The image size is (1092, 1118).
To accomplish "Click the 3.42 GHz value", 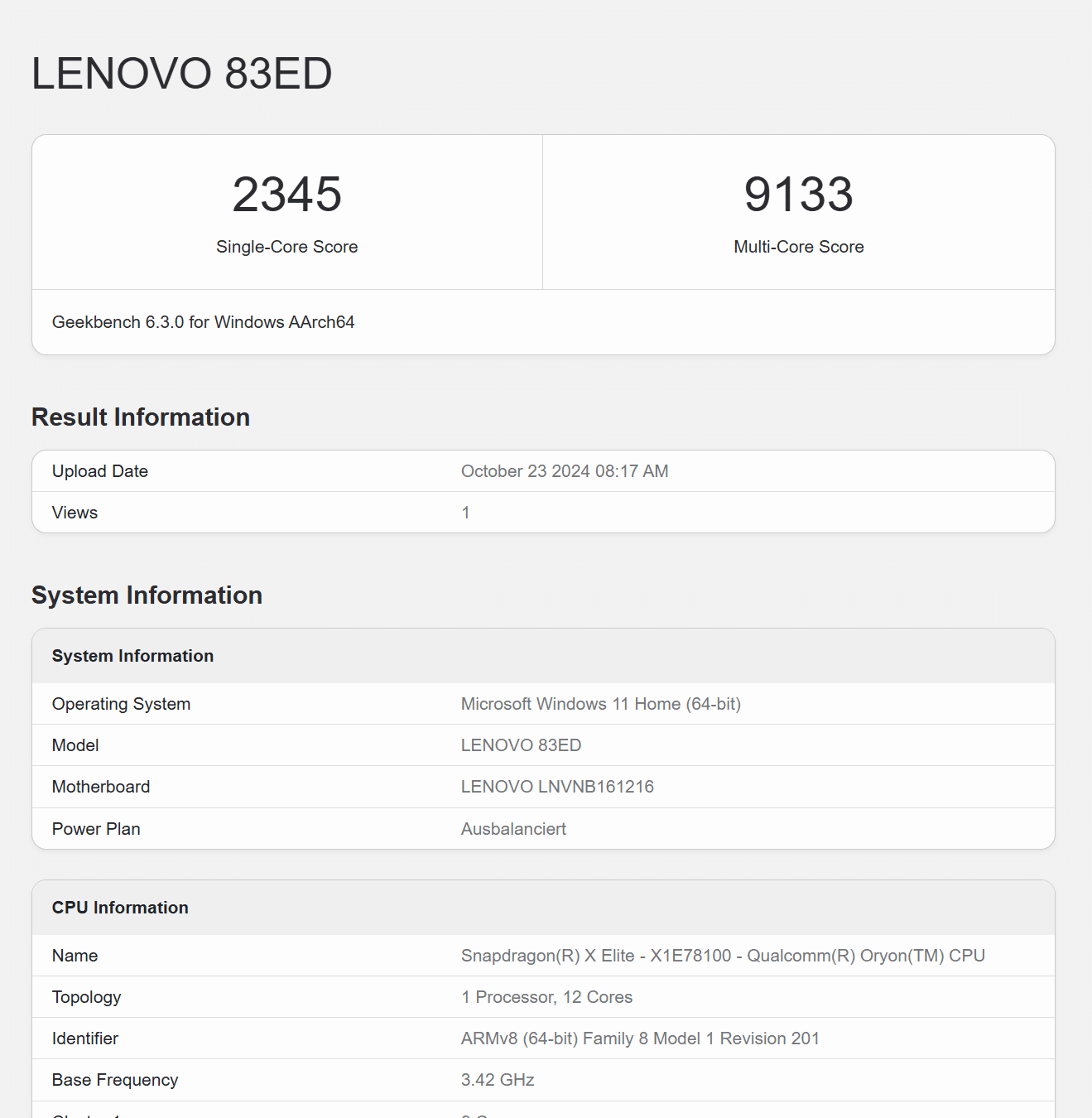I will click(498, 1080).
